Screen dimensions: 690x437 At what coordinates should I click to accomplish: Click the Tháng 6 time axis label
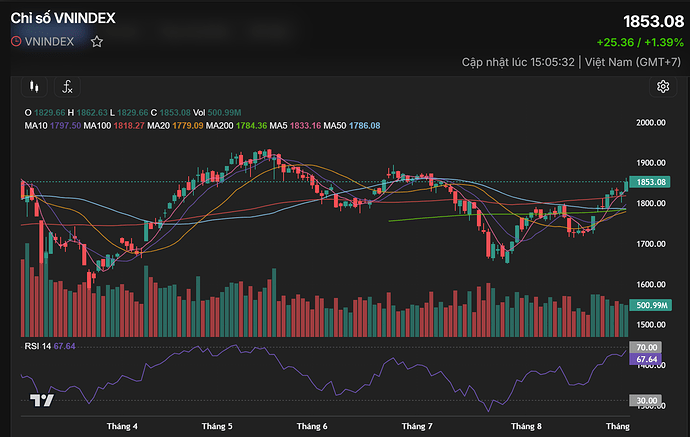pyautogui.click(x=312, y=426)
